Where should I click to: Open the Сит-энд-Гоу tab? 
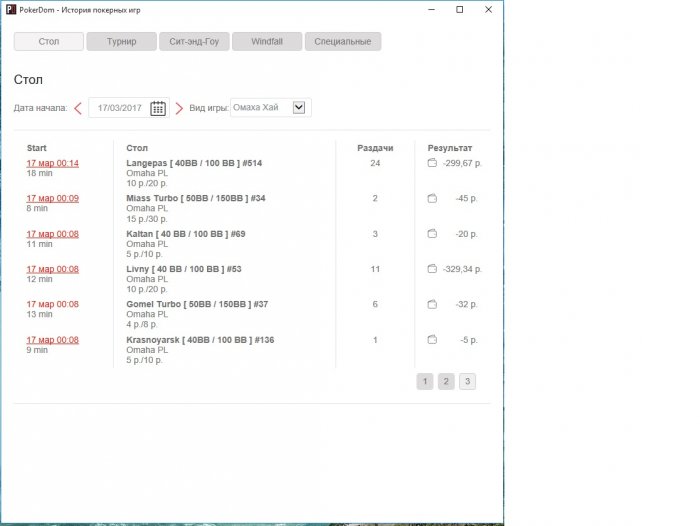click(194, 42)
